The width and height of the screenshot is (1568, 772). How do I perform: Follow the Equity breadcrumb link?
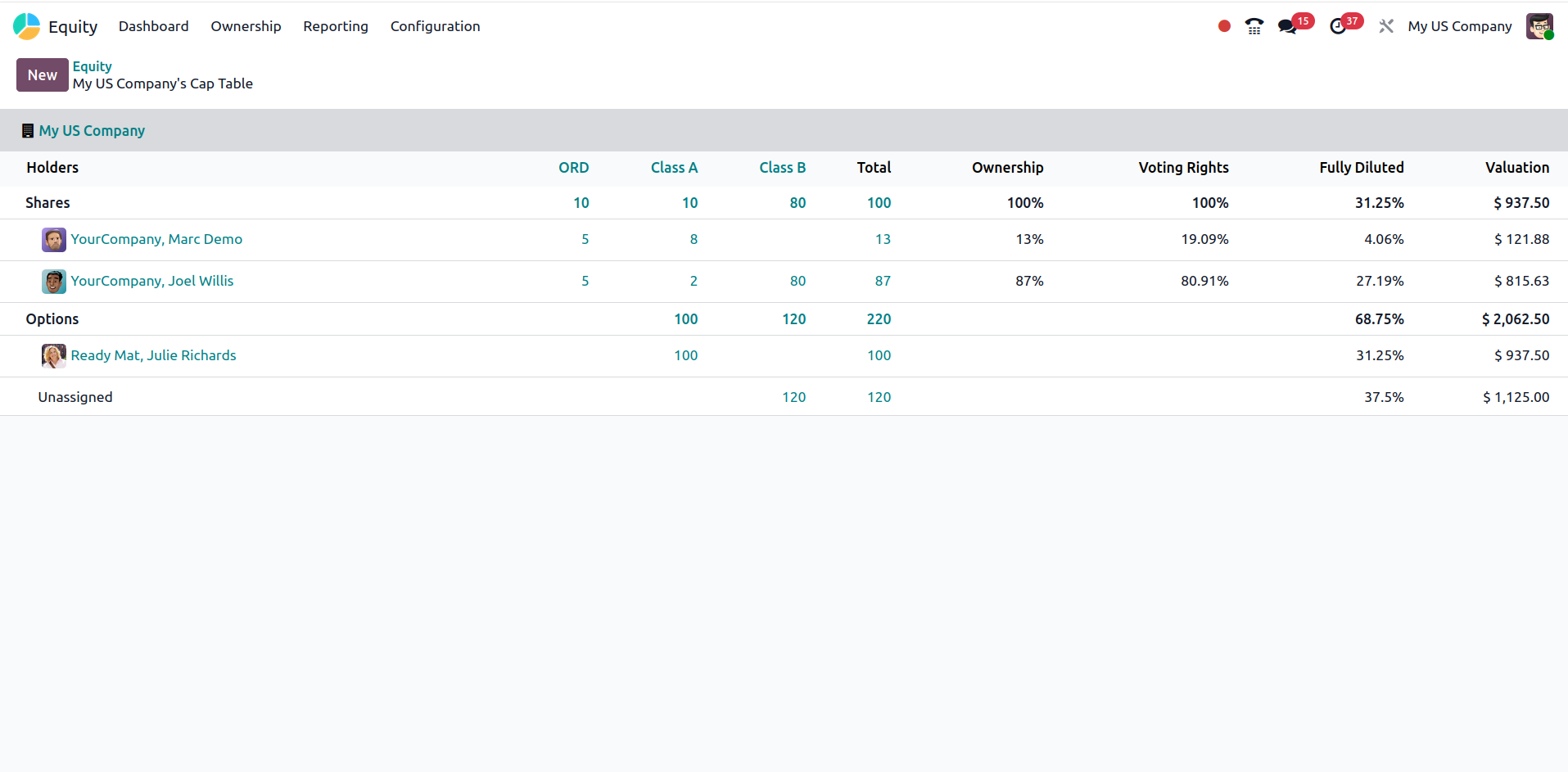[x=92, y=66]
